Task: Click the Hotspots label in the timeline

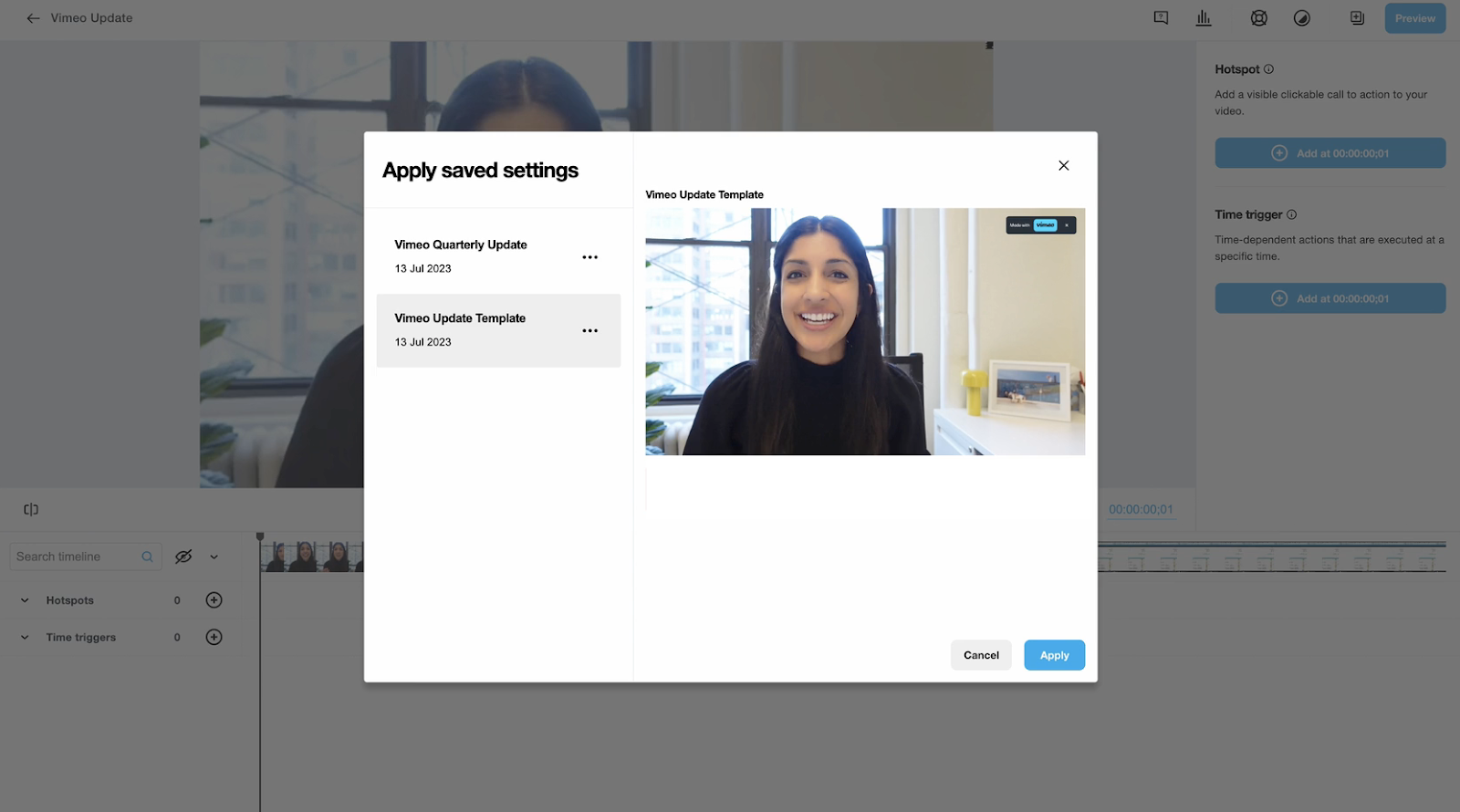Action: (x=70, y=600)
